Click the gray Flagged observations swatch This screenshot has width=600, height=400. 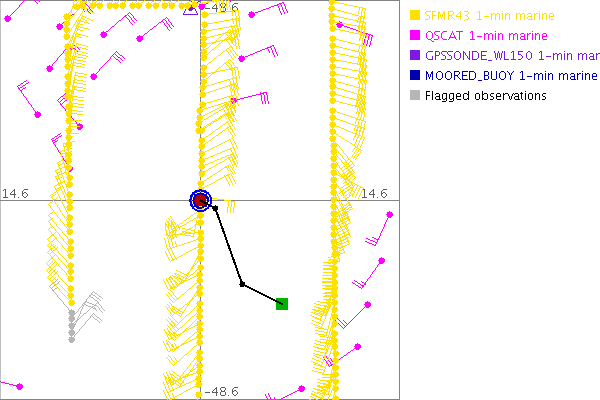(x=415, y=96)
